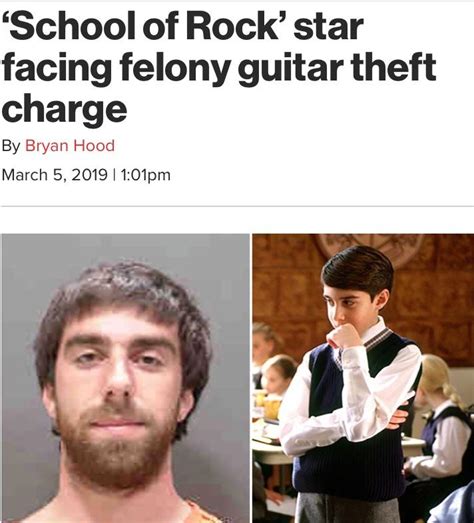Click the word 'felony' in the headline
The height and width of the screenshot is (523, 474).
pyautogui.click(x=175, y=68)
